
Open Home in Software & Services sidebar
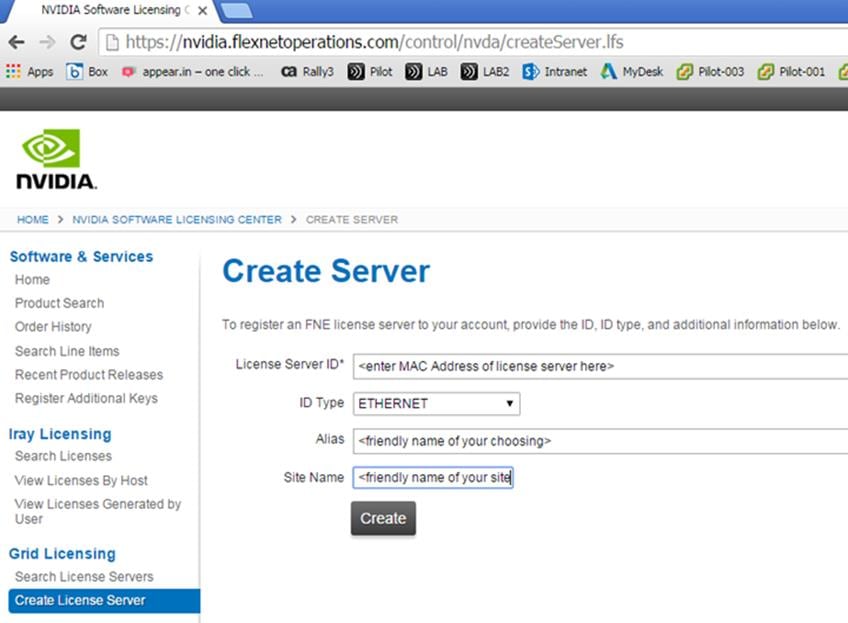tap(32, 280)
